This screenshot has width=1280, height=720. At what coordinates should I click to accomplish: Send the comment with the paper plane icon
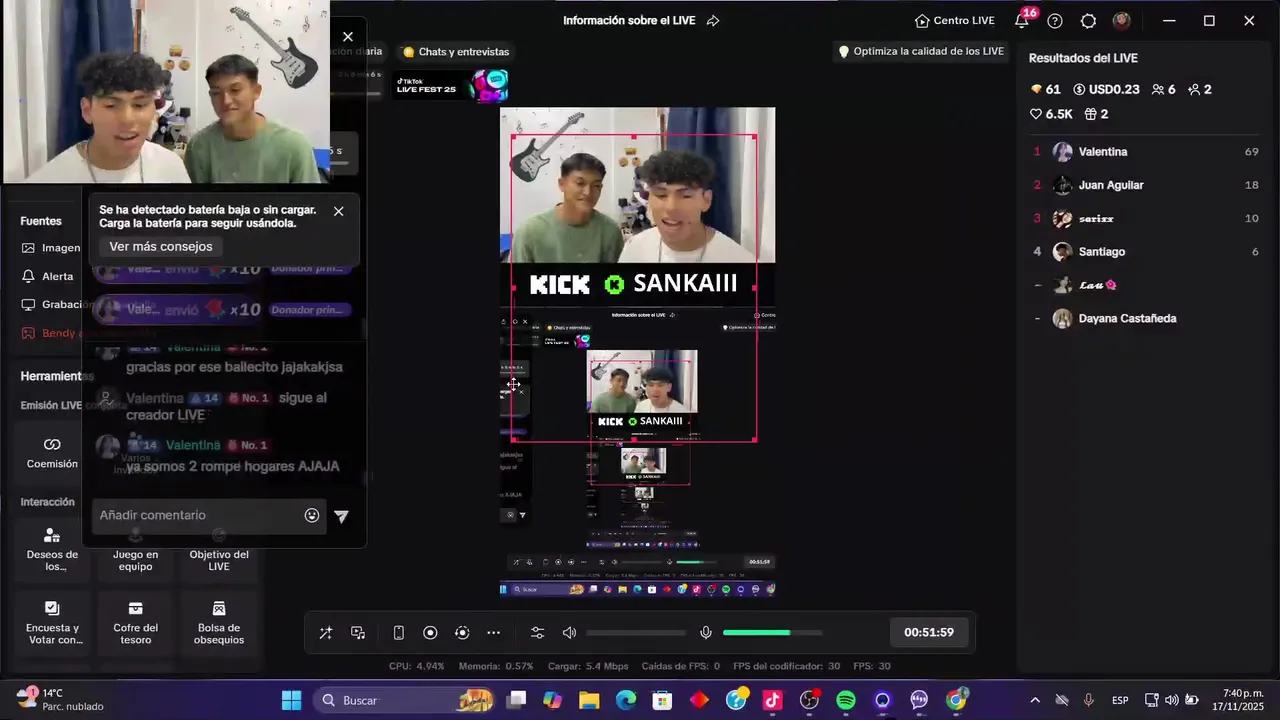point(342,516)
